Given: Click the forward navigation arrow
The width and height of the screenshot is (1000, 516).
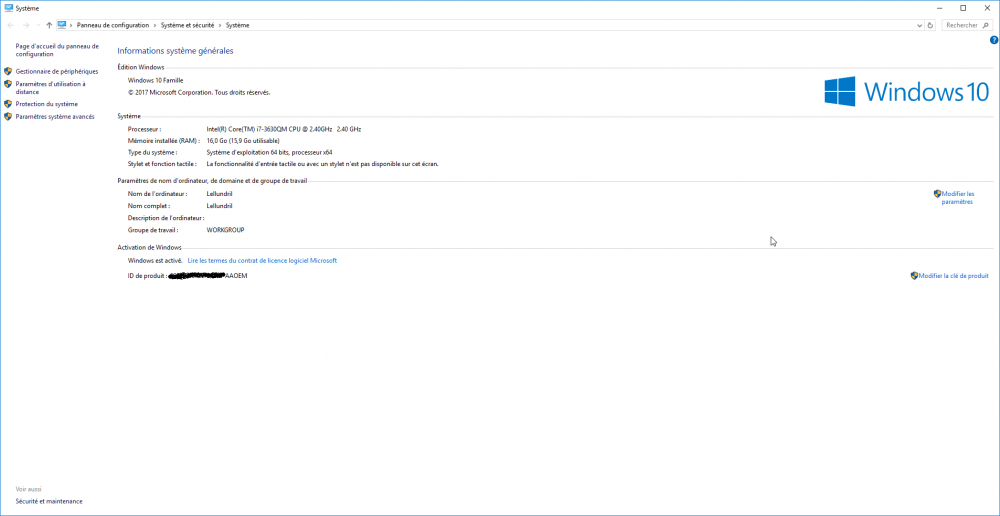Looking at the screenshot, I should (x=26, y=25).
